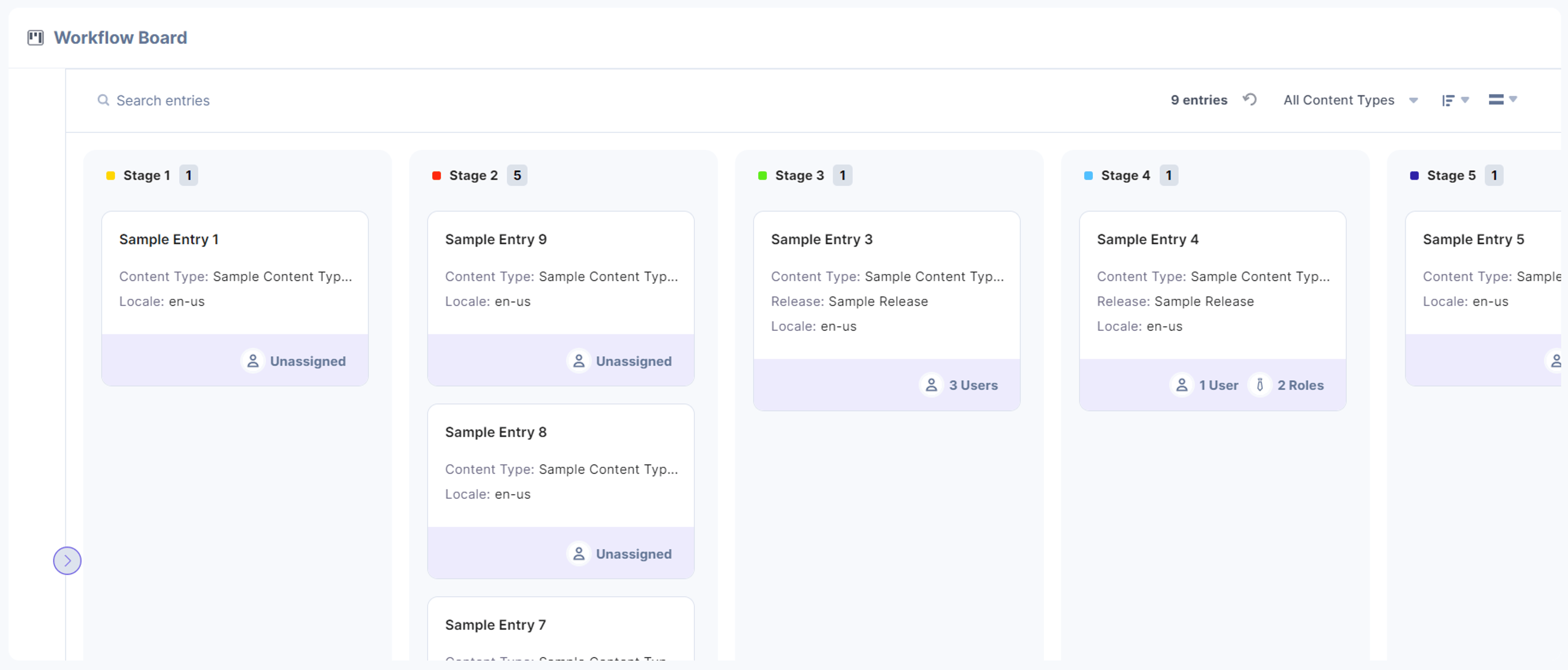
Task: Refresh entries with the reload icon
Action: (1249, 99)
